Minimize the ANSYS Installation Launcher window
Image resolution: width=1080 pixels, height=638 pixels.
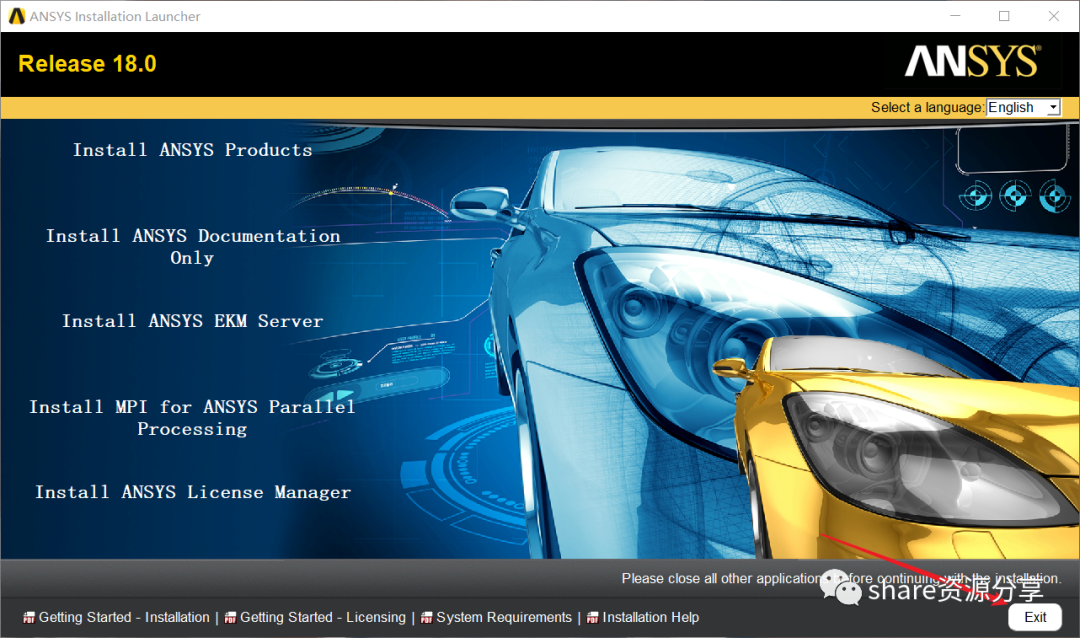pyautogui.click(x=955, y=16)
